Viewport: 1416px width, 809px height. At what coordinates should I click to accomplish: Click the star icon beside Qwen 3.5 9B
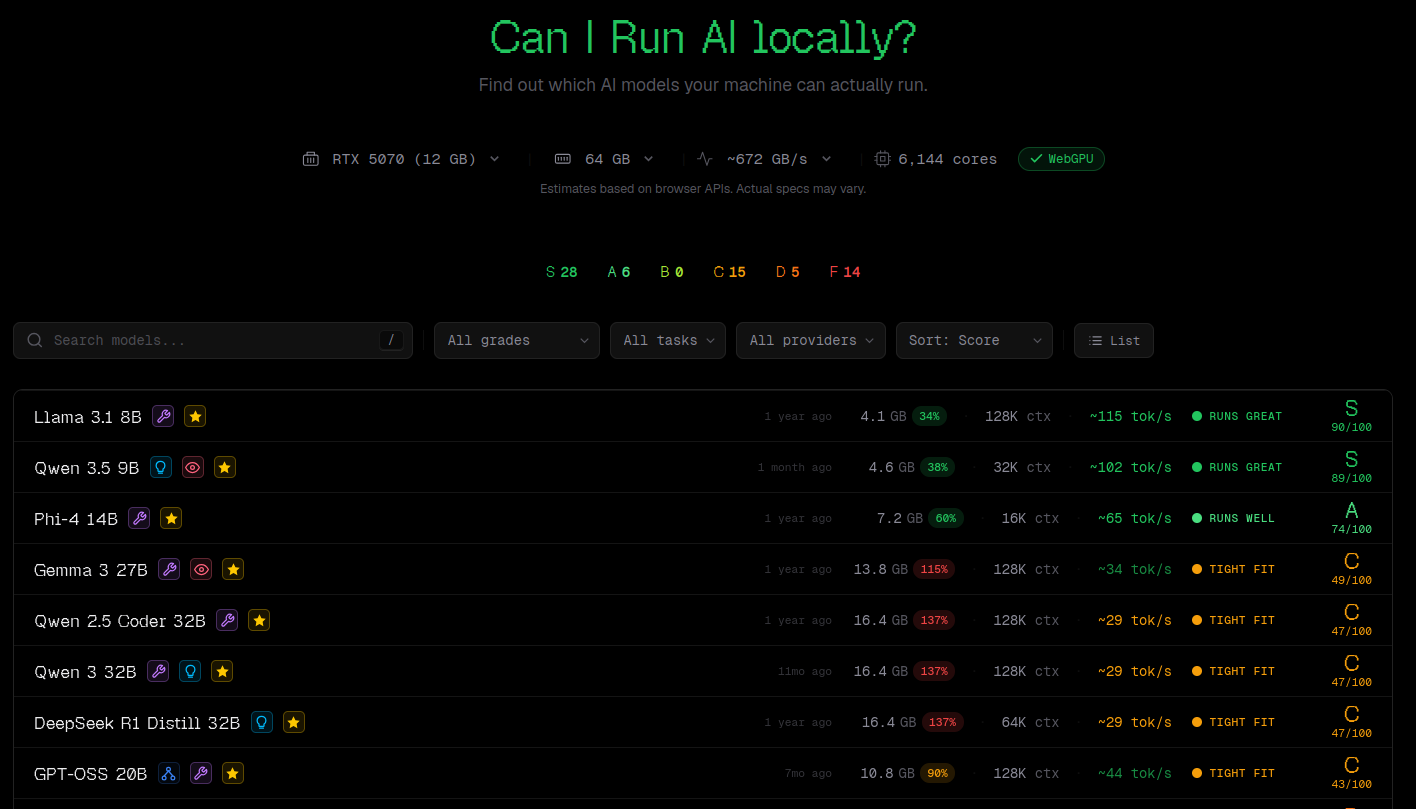click(225, 467)
